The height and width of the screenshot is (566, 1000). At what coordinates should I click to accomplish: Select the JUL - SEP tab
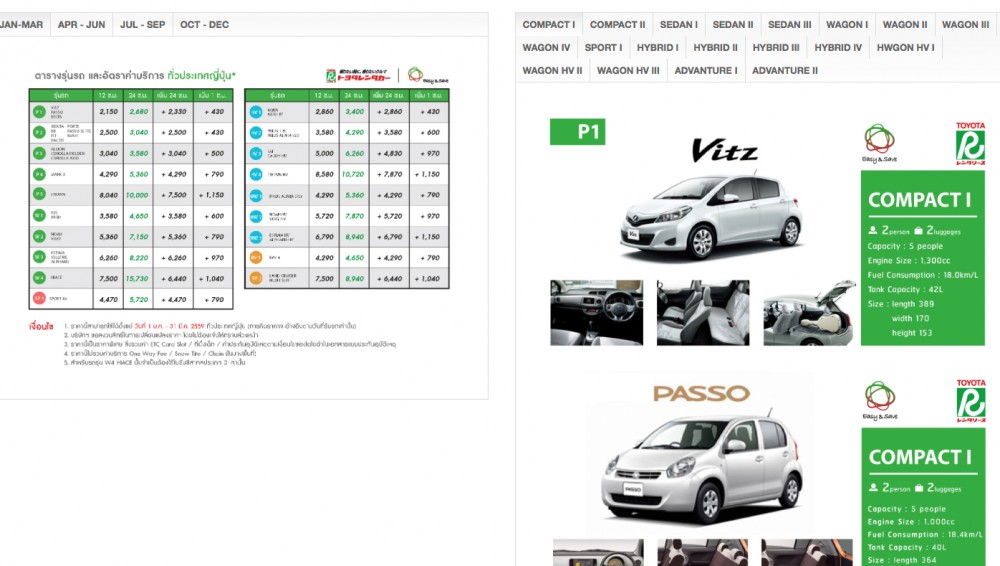[142, 24]
